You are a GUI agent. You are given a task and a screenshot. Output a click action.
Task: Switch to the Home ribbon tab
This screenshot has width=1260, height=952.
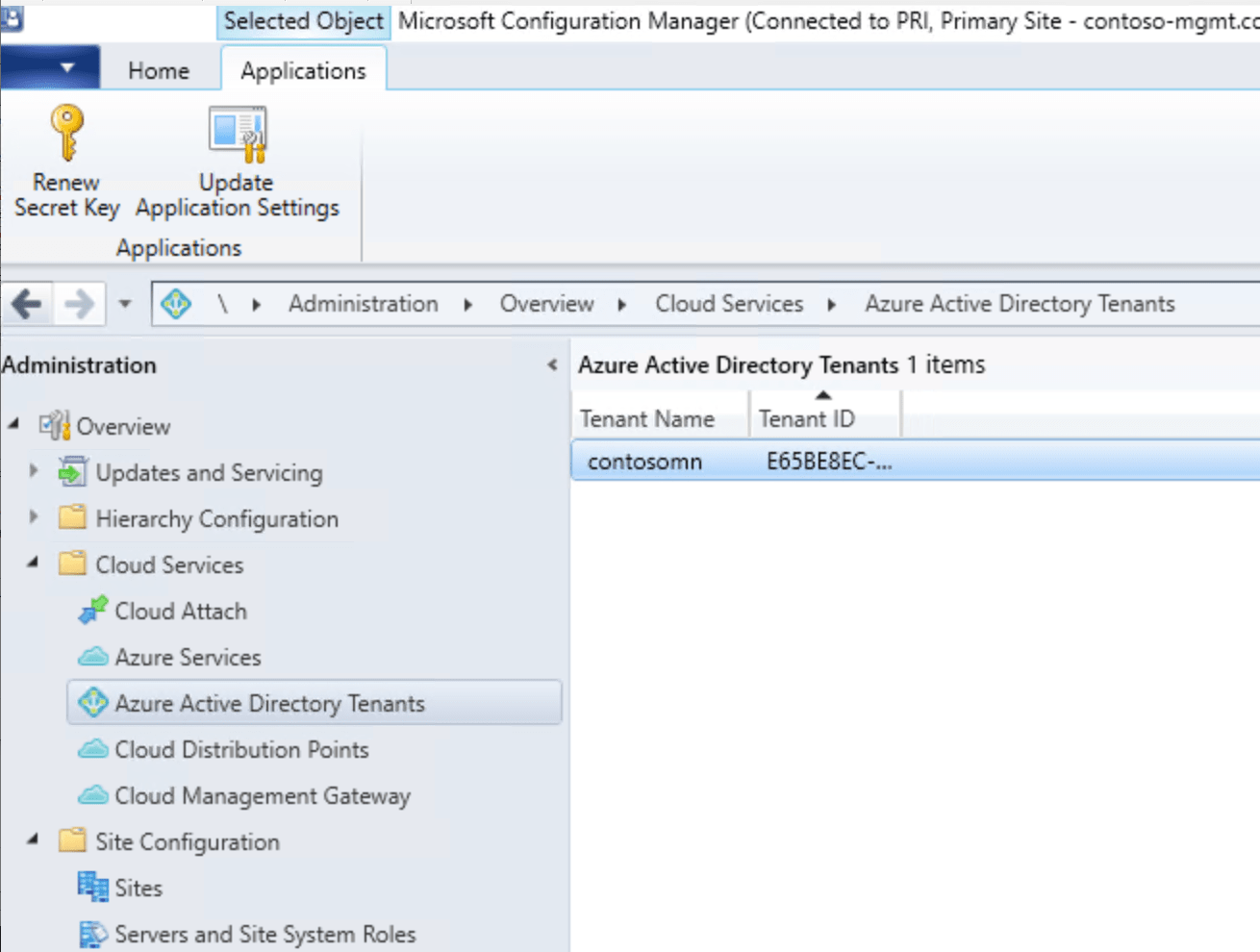[x=158, y=69]
